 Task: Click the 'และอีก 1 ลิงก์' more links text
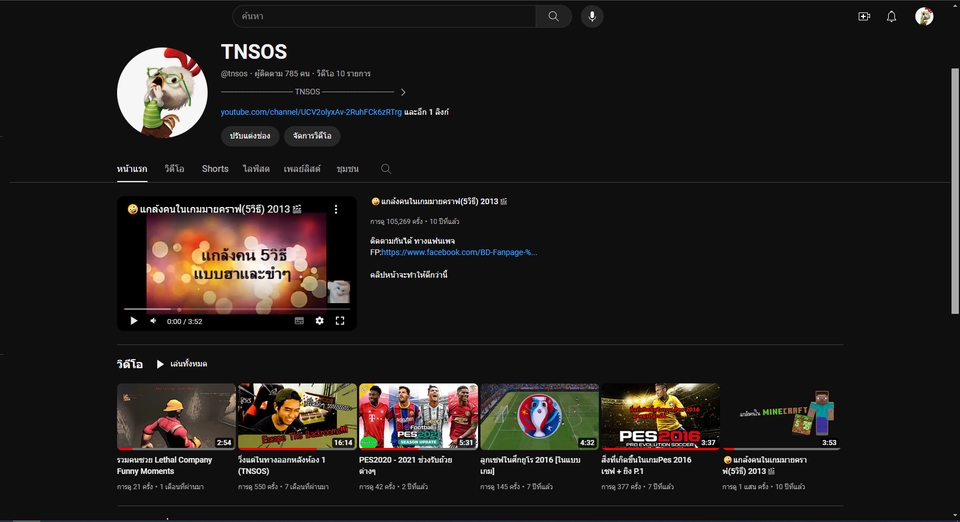(x=426, y=112)
